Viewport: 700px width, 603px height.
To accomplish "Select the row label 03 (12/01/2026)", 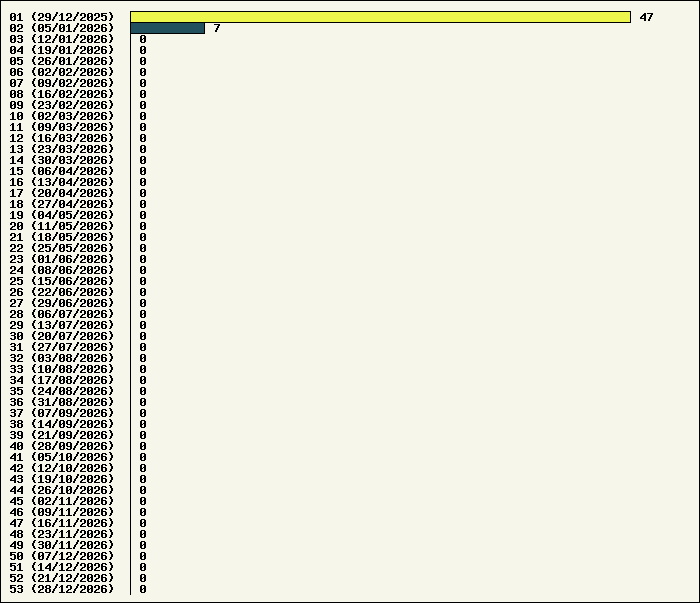I will (x=62, y=39).
